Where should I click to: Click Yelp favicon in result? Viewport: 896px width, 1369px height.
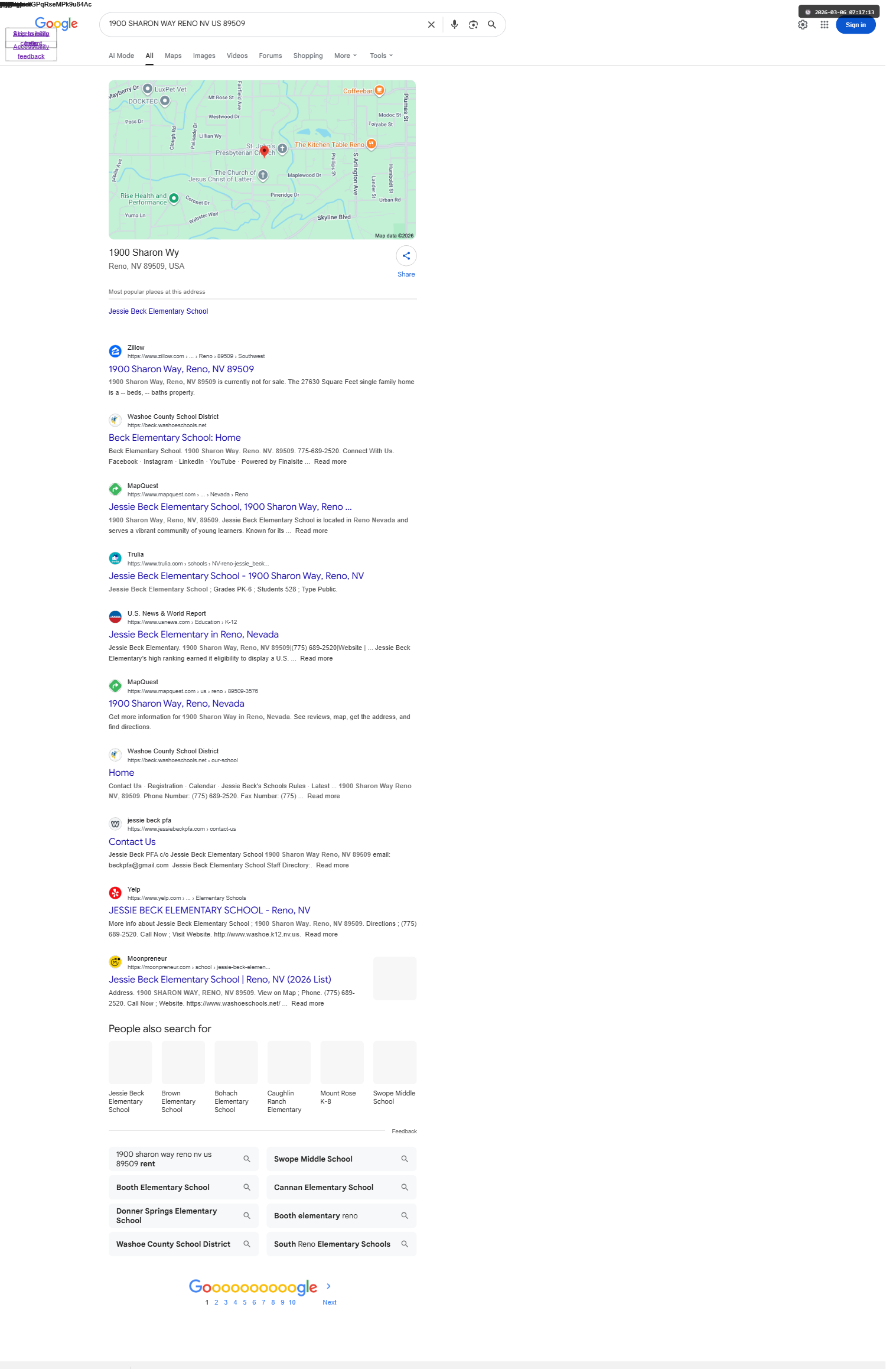(115, 893)
